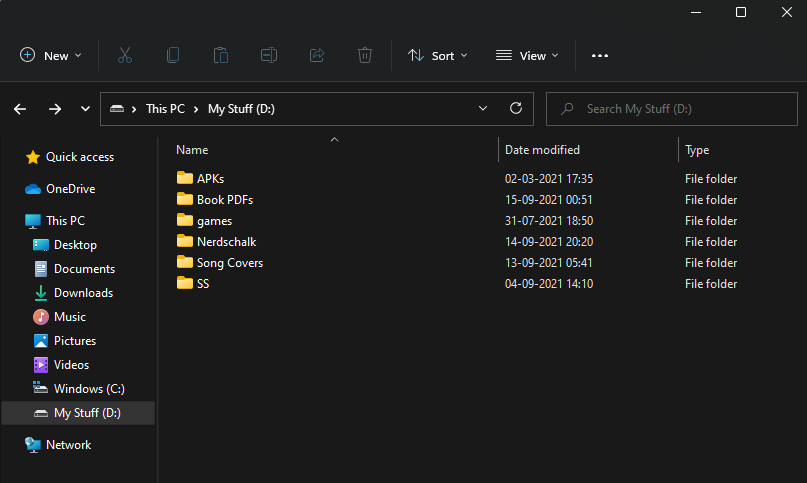Select Windows (C:) drive in sidebar
The width and height of the screenshot is (807, 483).
pos(89,389)
